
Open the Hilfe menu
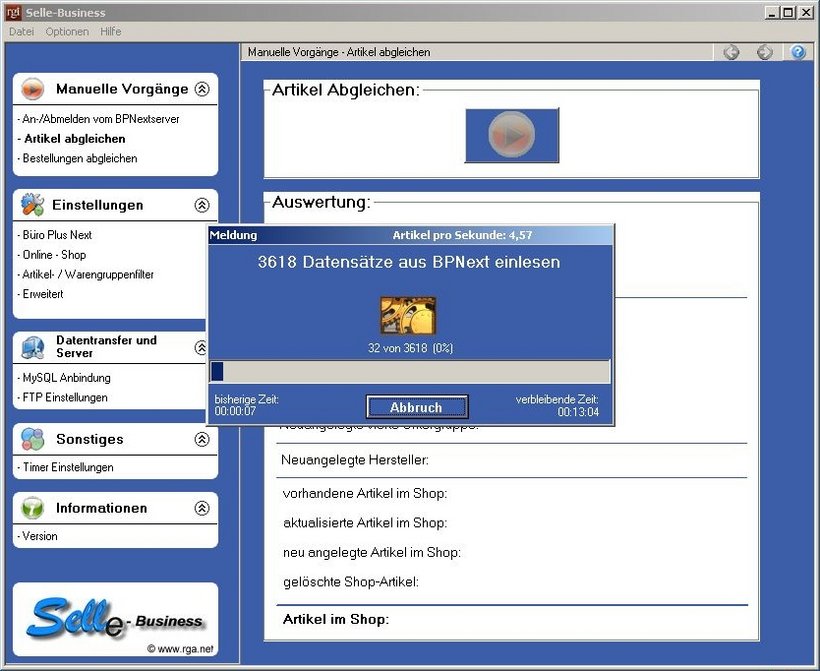tap(111, 32)
